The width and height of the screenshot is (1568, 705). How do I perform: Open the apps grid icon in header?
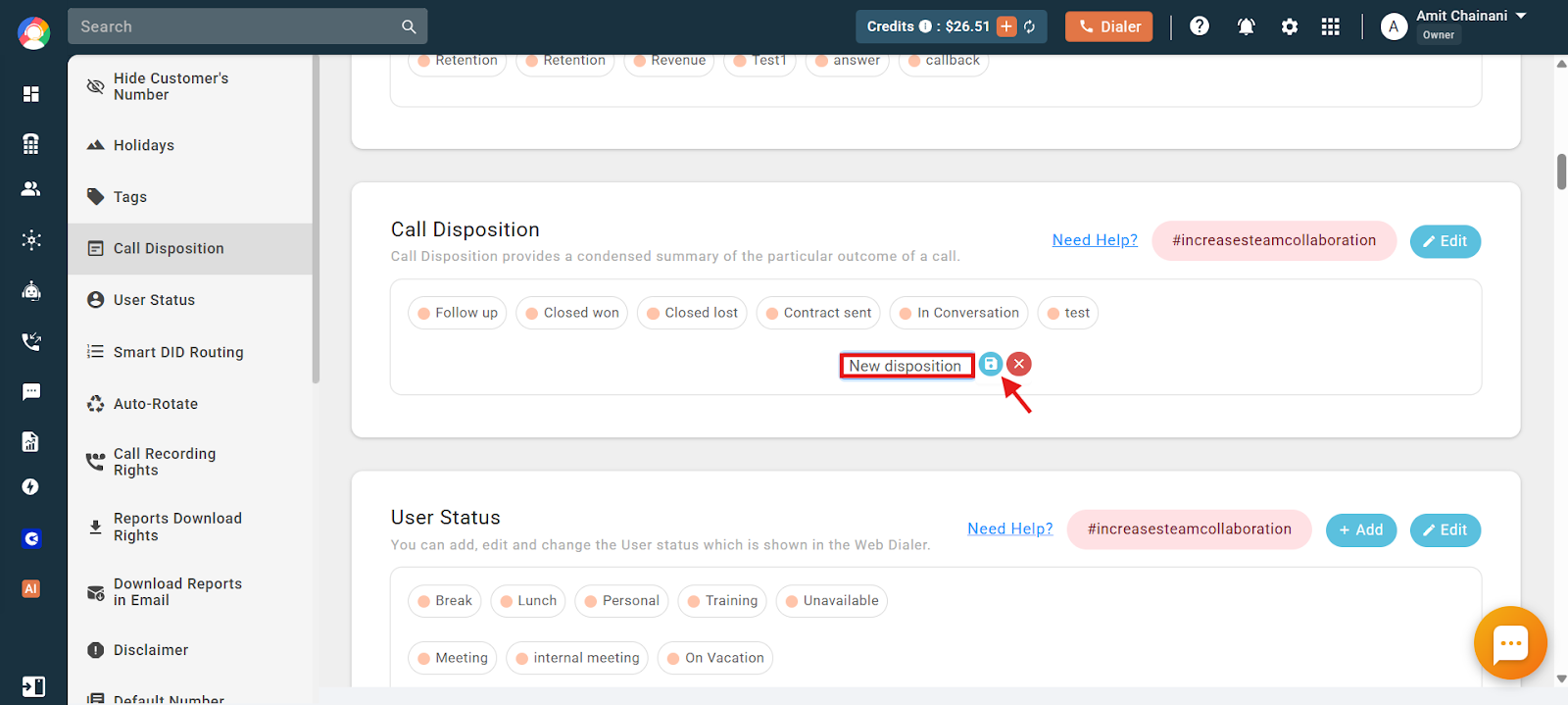1330,26
